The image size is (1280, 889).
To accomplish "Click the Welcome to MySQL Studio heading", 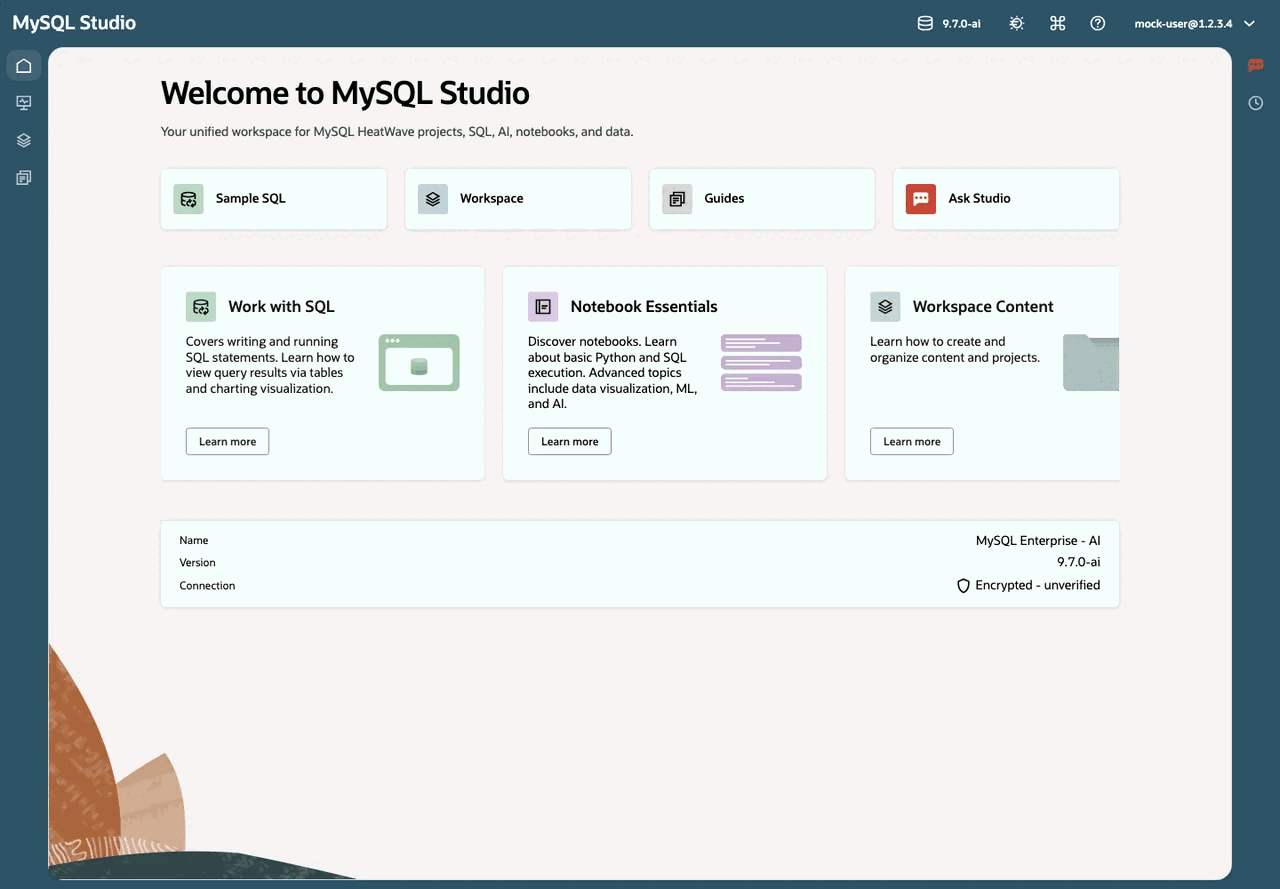I will [345, 93].
